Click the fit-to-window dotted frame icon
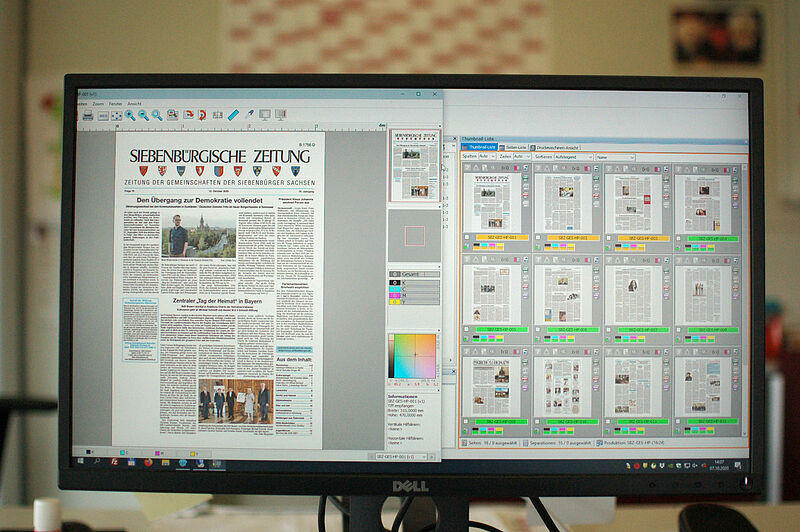This screenshot has width=800, height=532. (x=117, y=116)
